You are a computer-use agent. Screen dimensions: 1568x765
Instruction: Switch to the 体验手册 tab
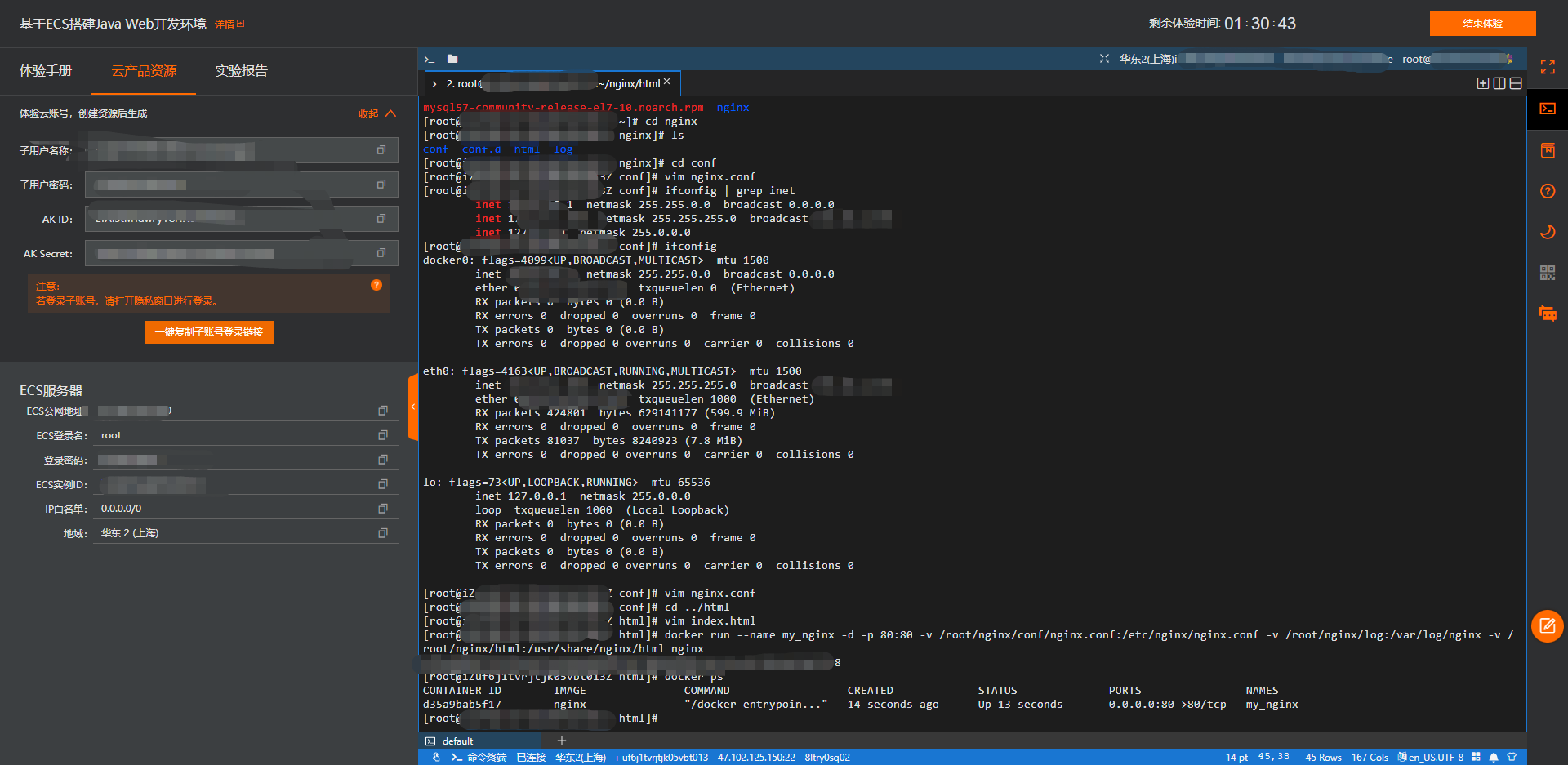pyautogui.click(x=46, y=71)
